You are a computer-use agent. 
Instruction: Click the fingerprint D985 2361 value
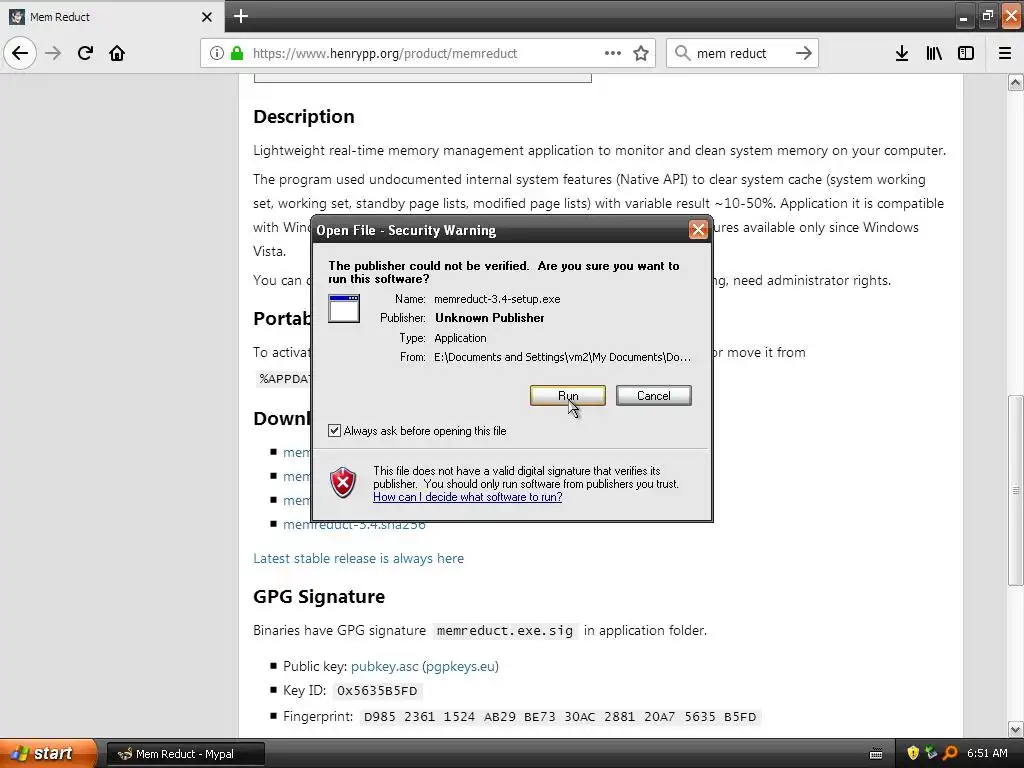pyautogui.click(x=560, y=716)
